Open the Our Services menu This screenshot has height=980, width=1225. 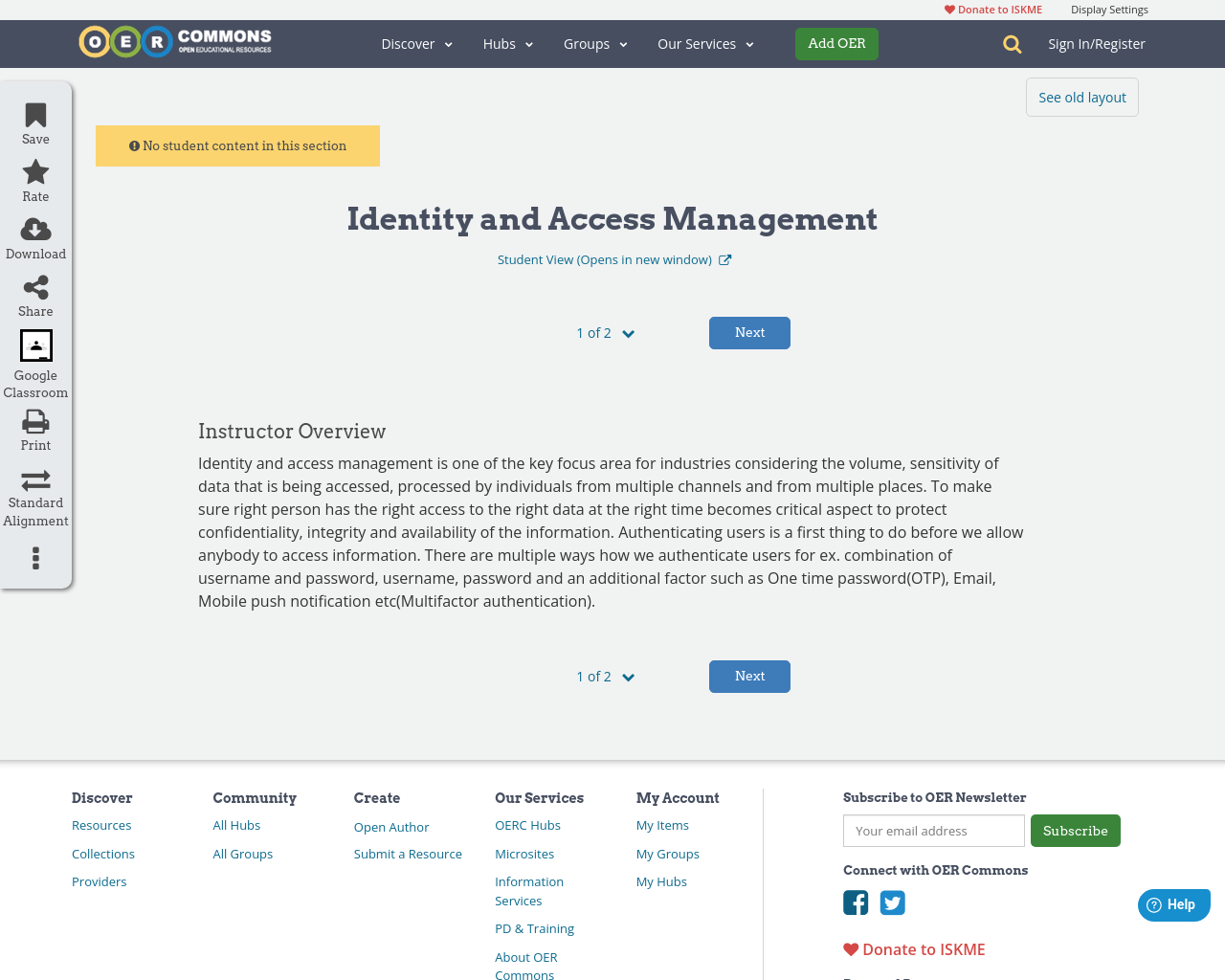pos(704,43)
